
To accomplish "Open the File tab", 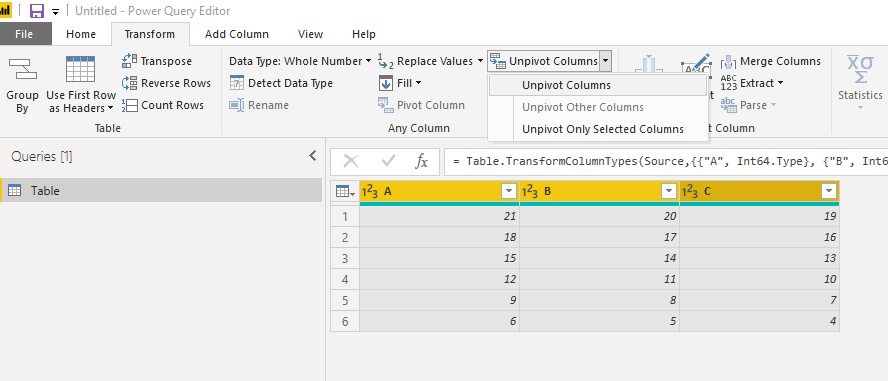I will point(24,34).
